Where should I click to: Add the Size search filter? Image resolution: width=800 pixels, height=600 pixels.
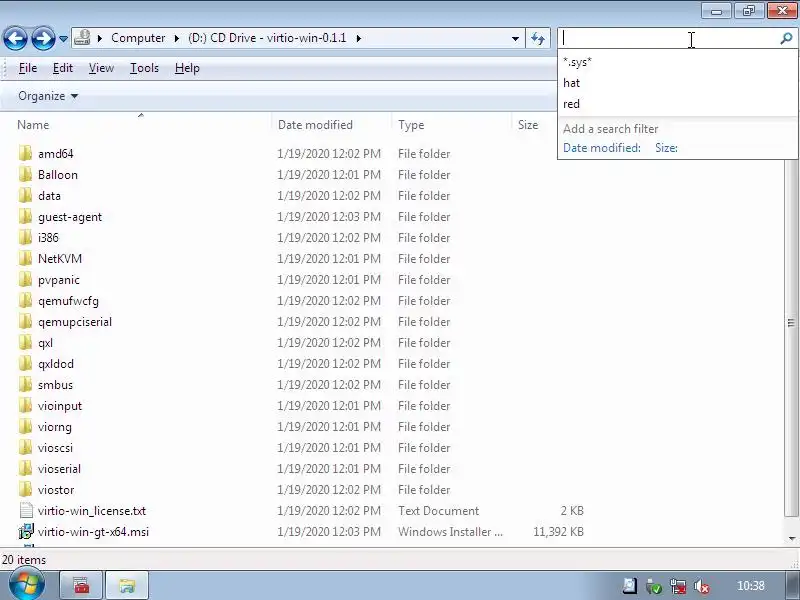[x=666, y=148]
